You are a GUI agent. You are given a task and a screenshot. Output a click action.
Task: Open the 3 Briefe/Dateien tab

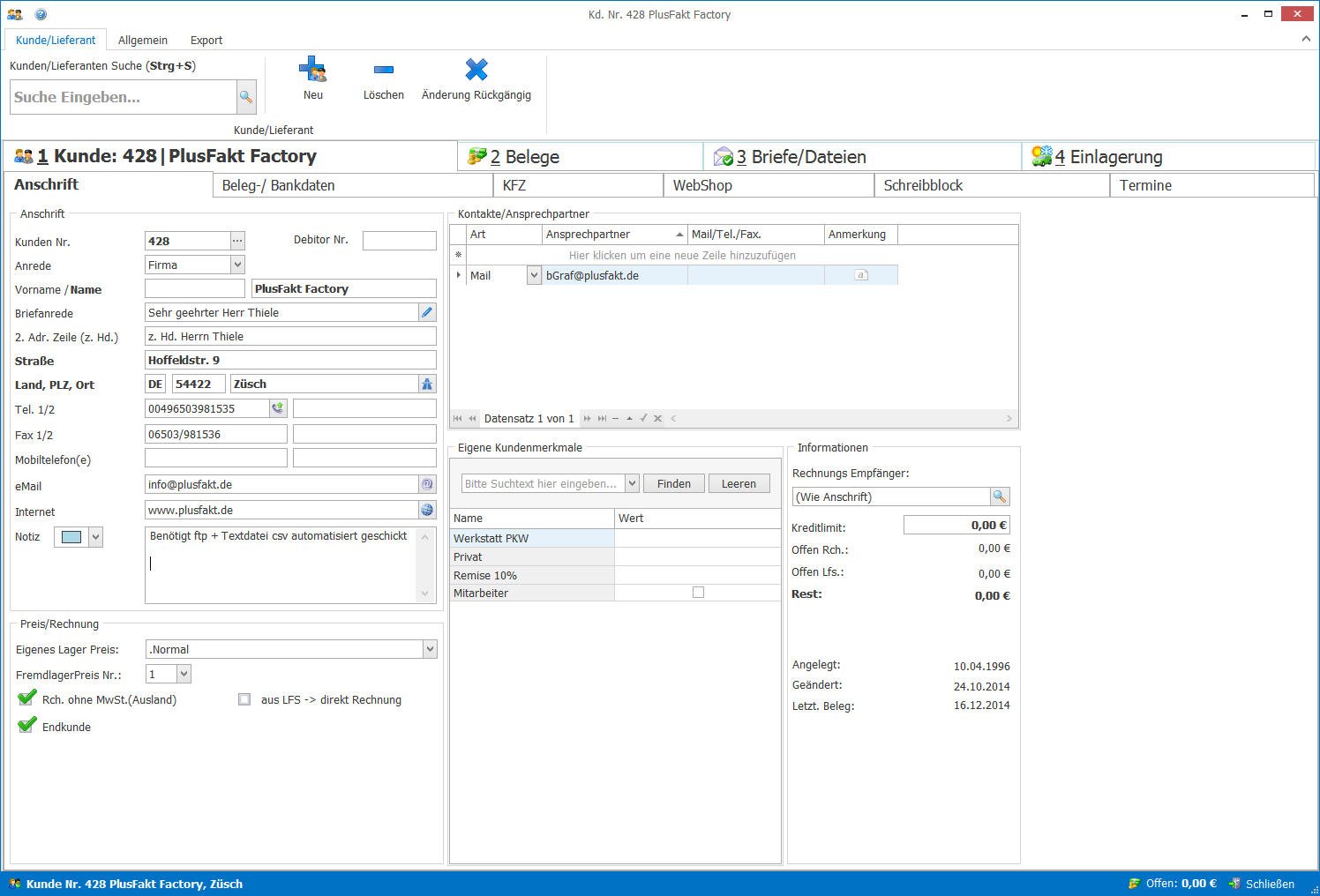click(x=862, y=156)
